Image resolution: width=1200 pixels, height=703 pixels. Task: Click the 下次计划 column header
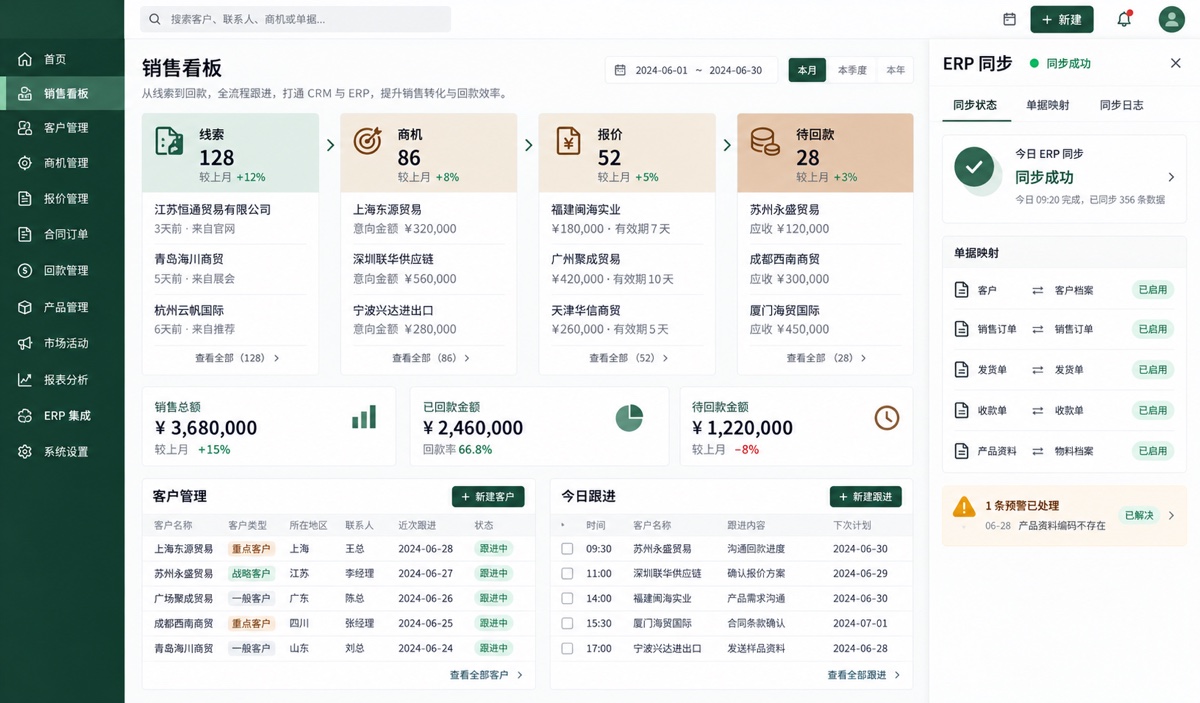coord(852,525)
